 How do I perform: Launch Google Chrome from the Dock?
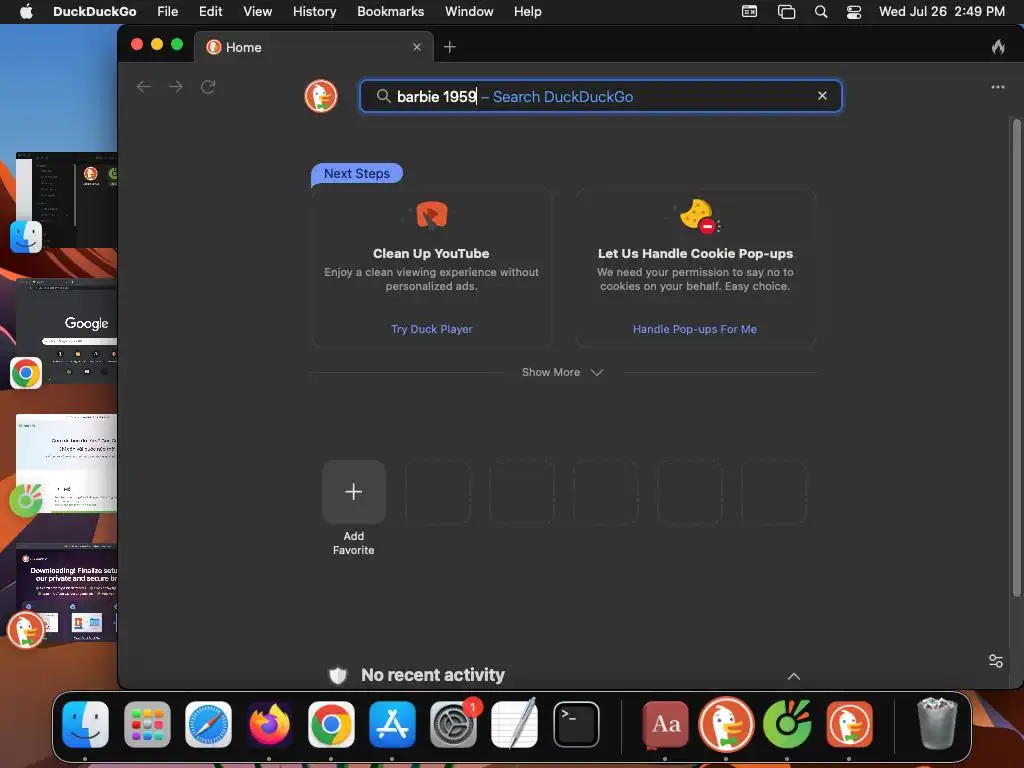(x=331, y=724)
